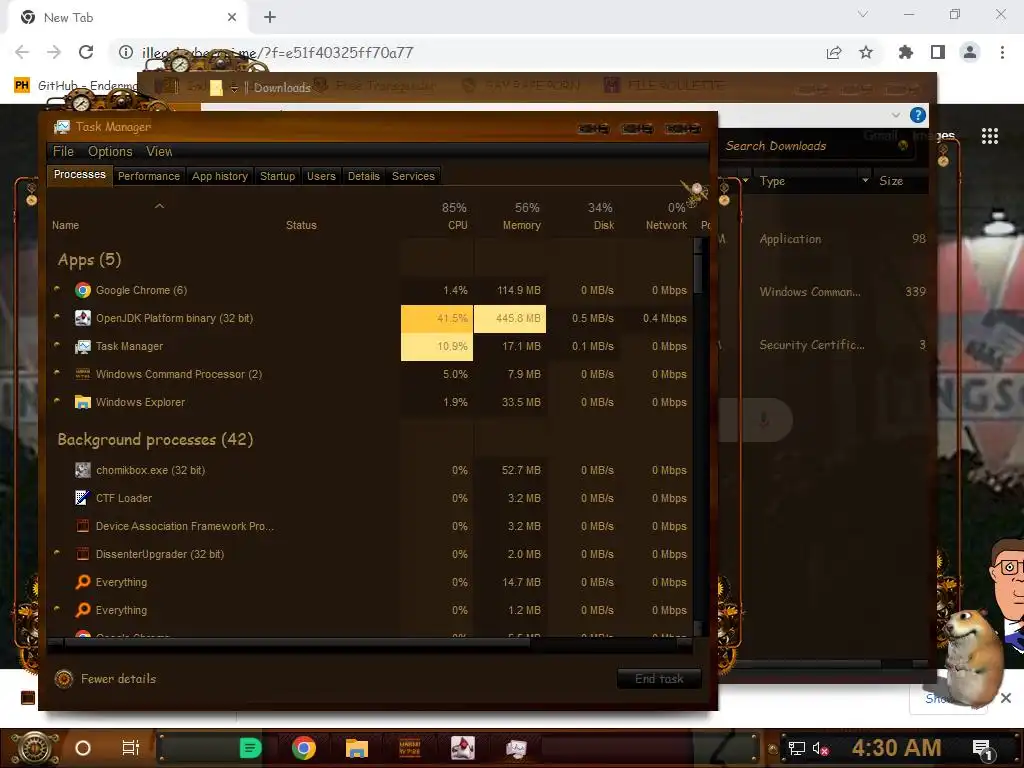This screenshot has width=1024, height=768.
Task: Expand the Task Manager process entry
Action: point(57,344)
